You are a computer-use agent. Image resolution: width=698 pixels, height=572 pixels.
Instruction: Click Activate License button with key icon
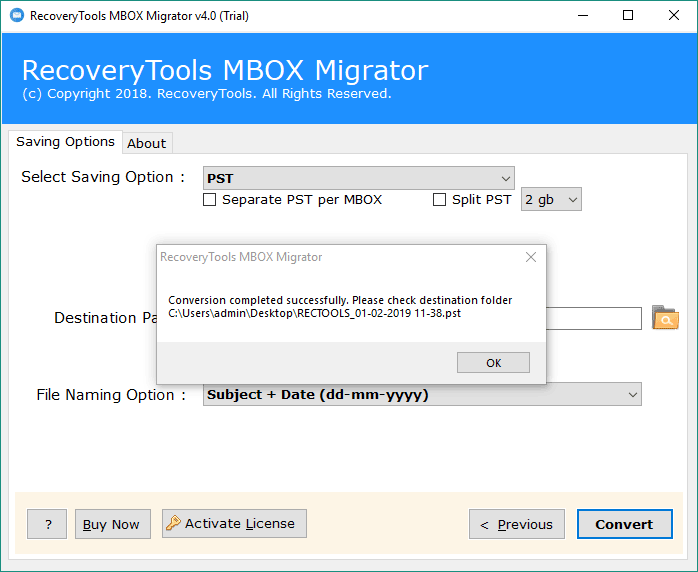(234, 523)
